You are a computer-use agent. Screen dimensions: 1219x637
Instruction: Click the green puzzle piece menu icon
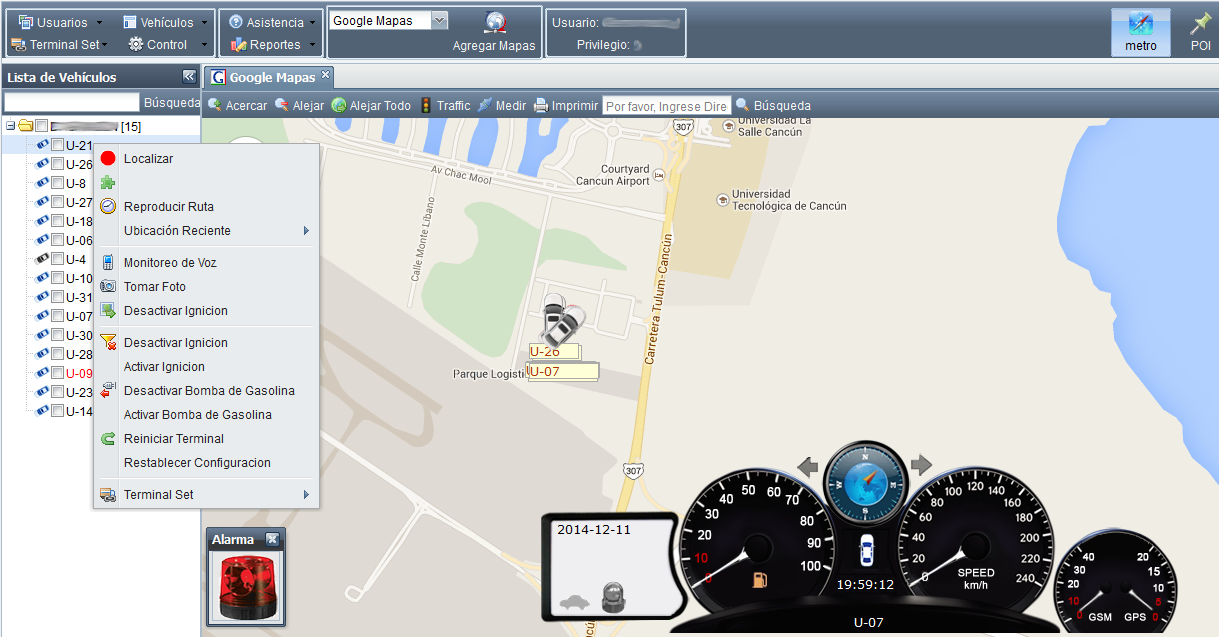pos(108,183)
